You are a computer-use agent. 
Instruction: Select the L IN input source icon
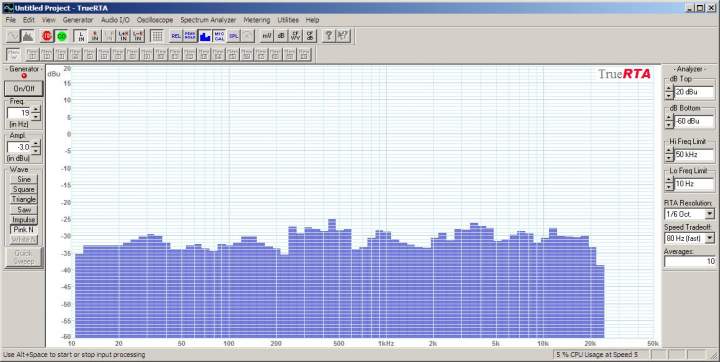point(81,36)
